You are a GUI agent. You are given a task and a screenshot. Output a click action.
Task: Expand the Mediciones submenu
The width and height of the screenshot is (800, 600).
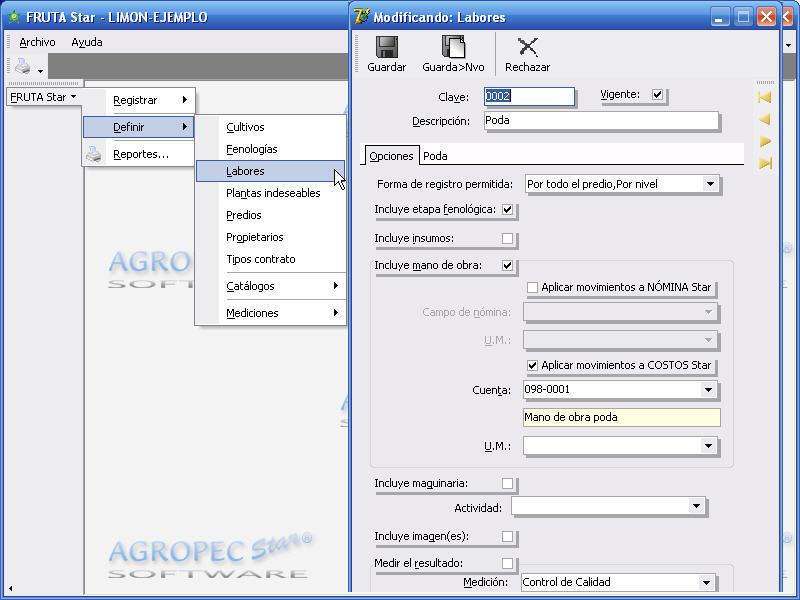[x=271, y=313]
